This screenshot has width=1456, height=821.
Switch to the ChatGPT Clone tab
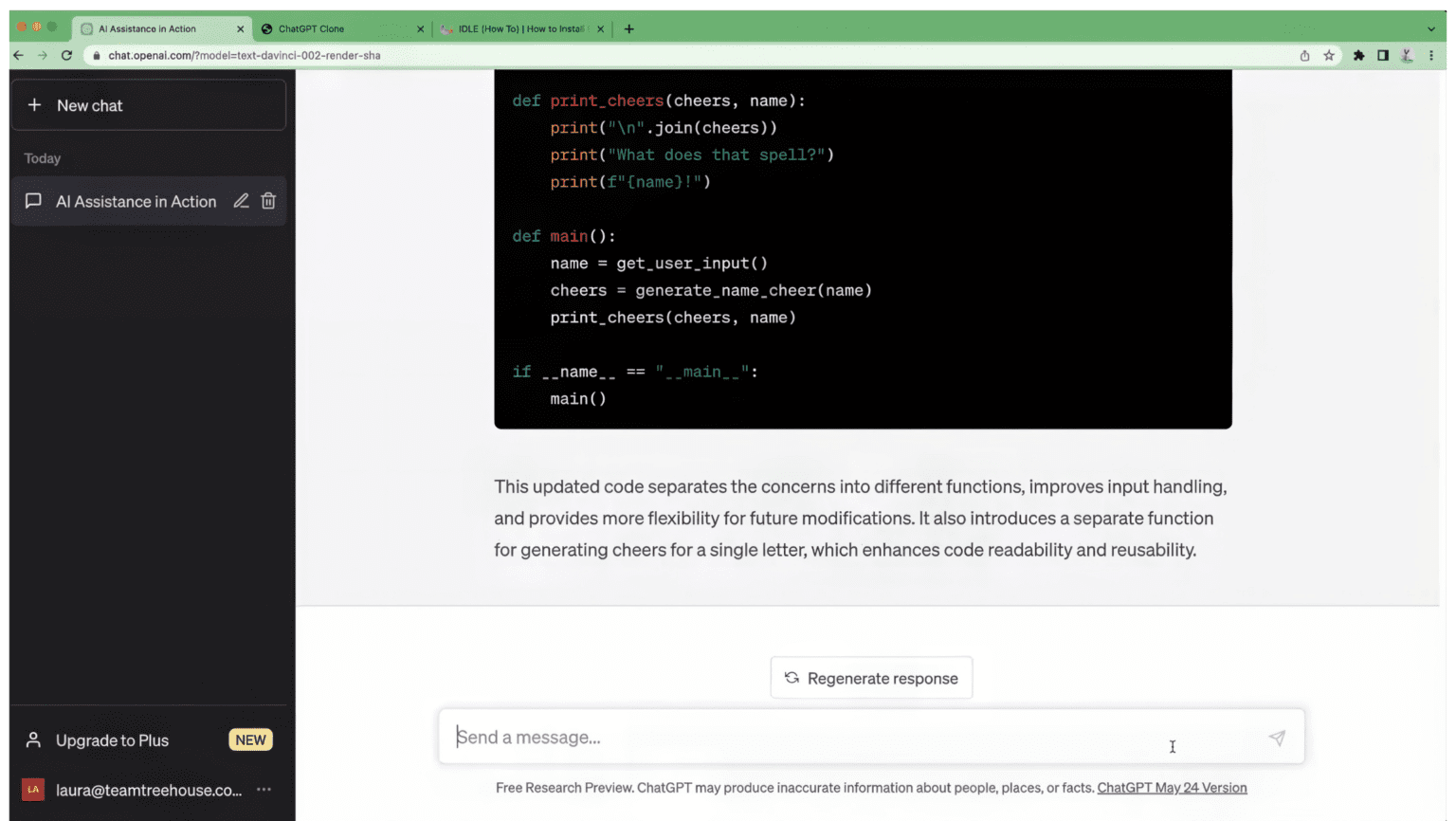tap(332, 28)
